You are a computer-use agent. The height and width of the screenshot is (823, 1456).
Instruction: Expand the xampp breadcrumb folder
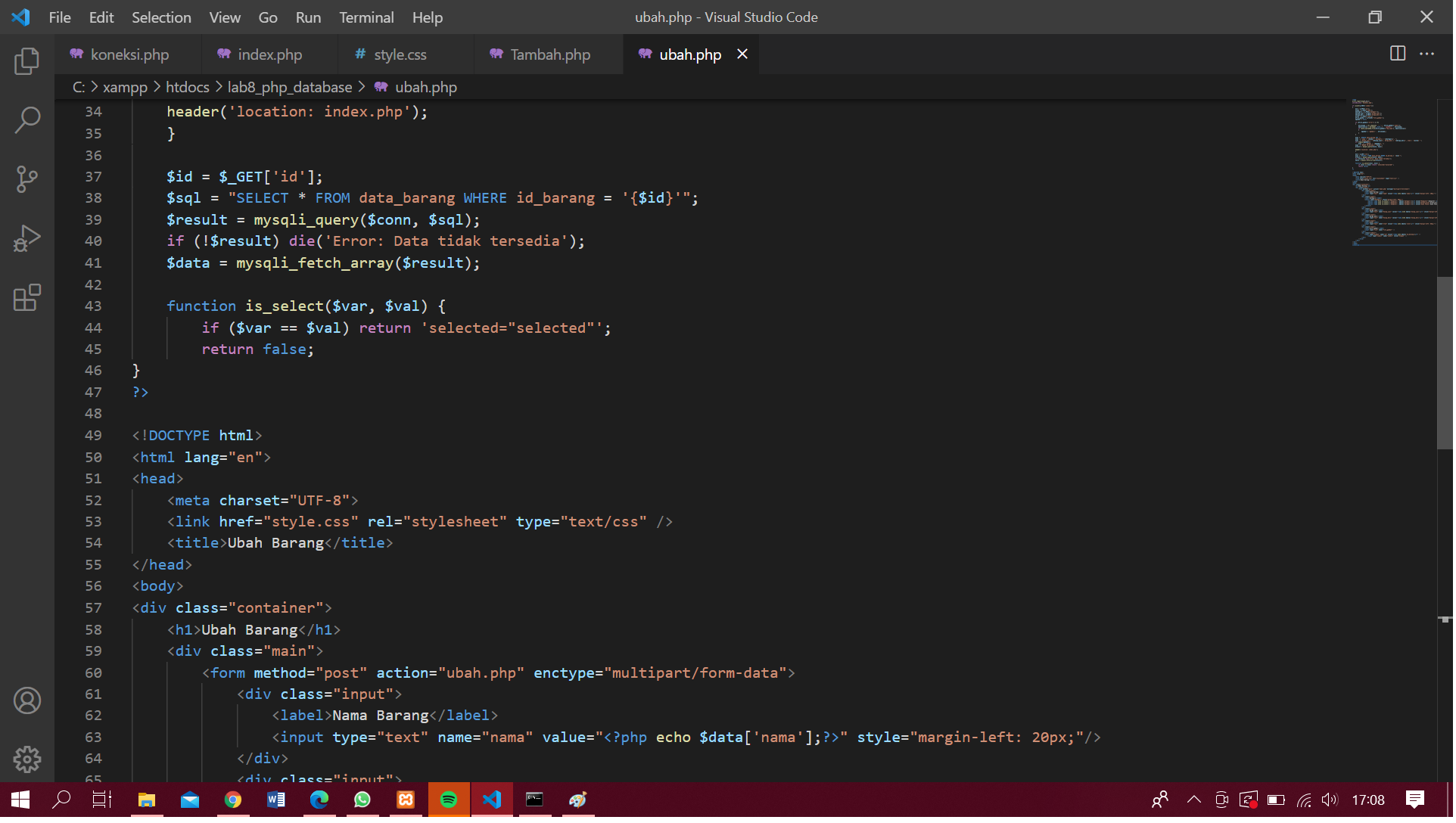tap(125, 87)
